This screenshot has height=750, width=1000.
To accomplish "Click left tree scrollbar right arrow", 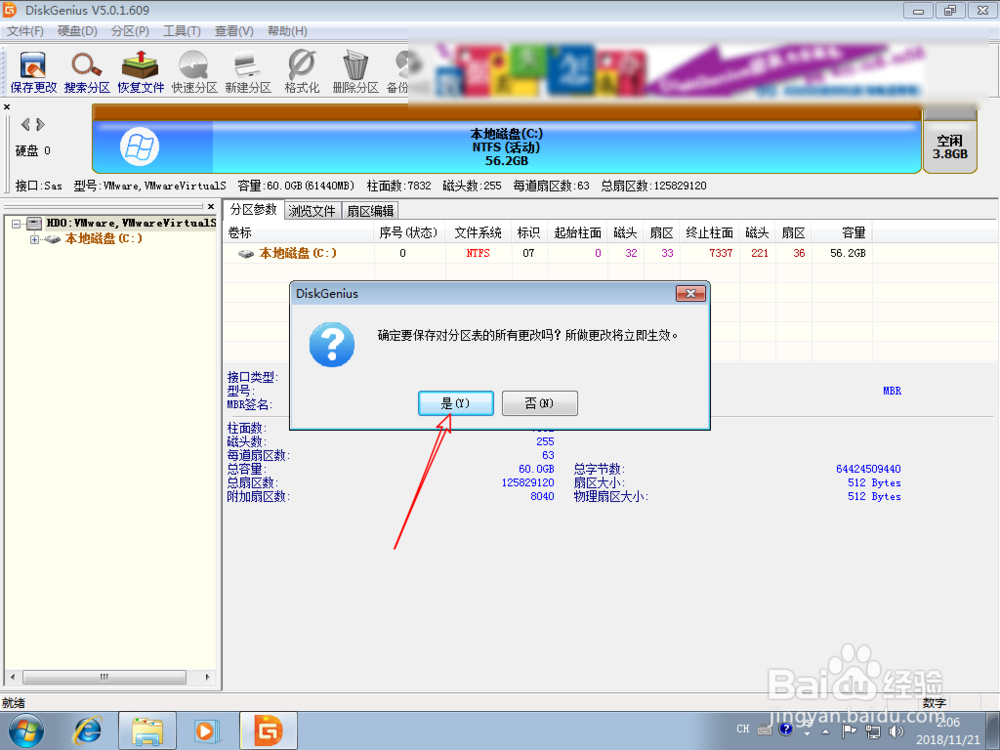I will click(x=207, y=677).
